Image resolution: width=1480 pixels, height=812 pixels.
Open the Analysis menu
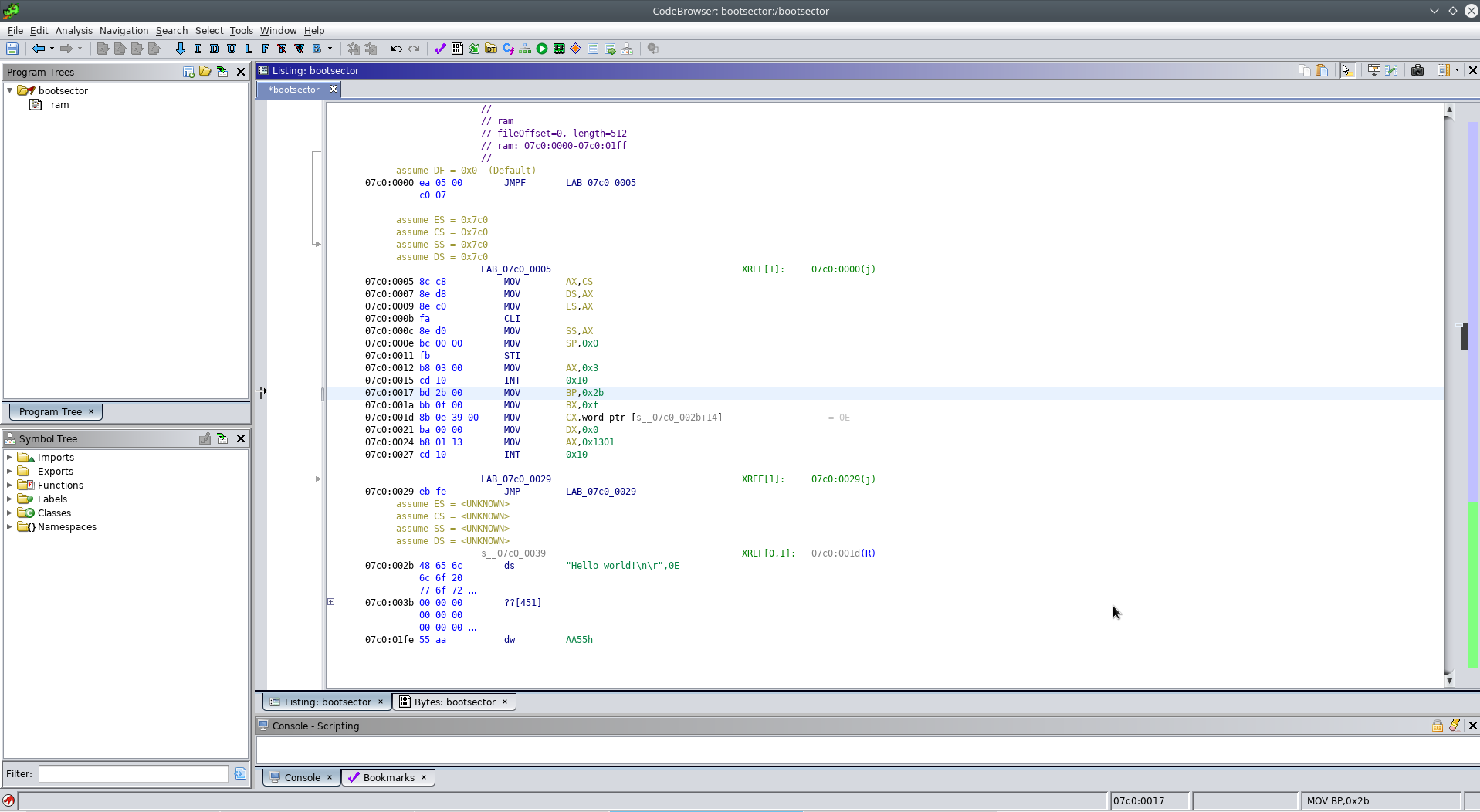[74, 31]
